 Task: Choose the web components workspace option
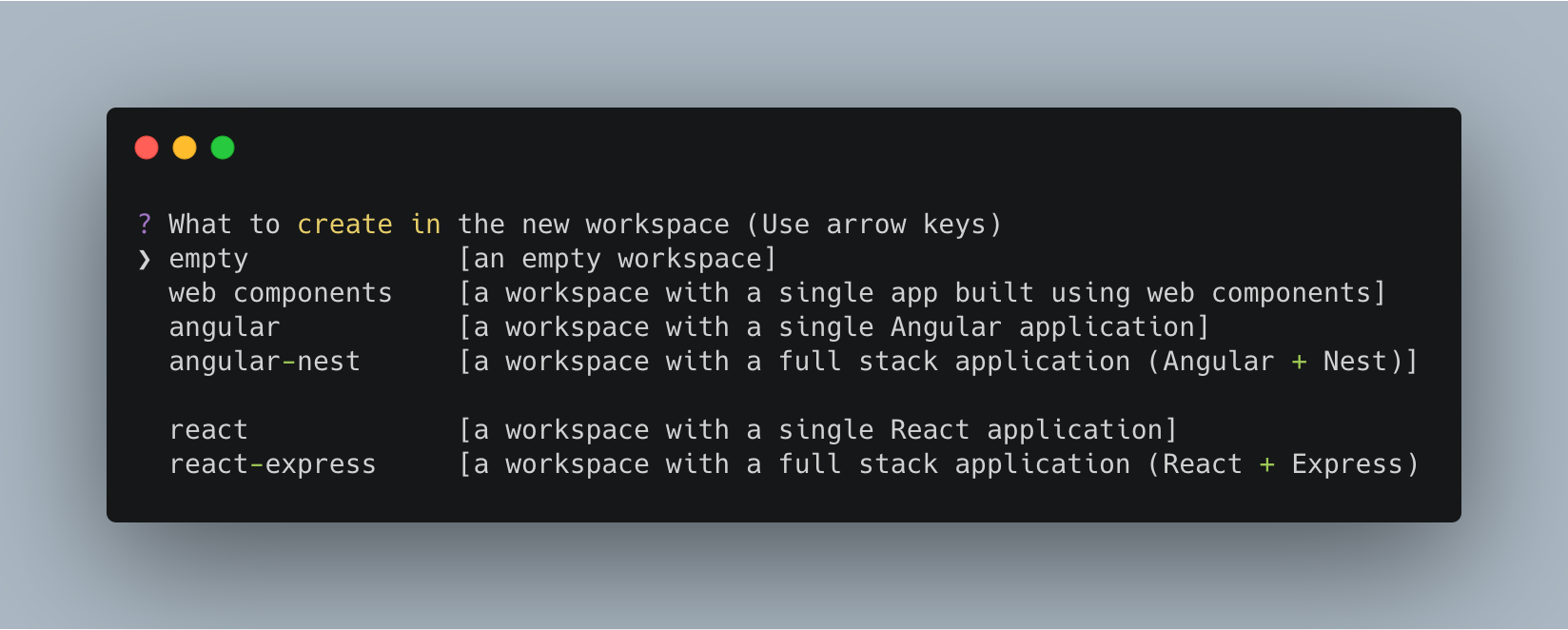(x=280, y=292)
